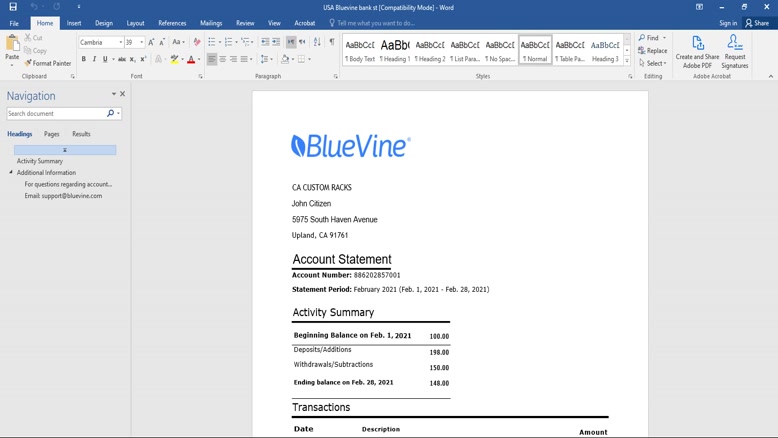The height and width of the screenshot is (438, 778).
Task: Apply the Heading 1 style
Action: (395, 50)
